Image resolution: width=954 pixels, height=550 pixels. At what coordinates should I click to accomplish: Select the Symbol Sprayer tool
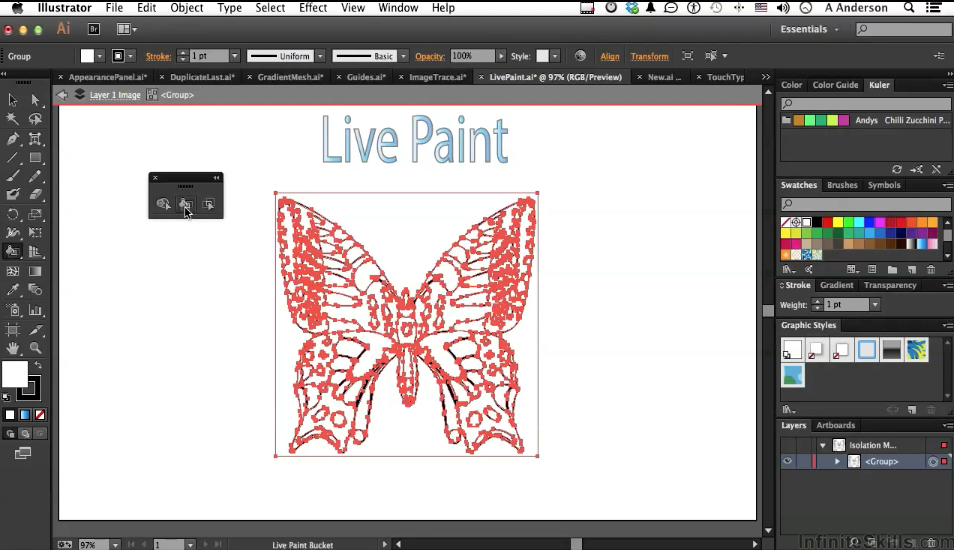click(13, 310)
